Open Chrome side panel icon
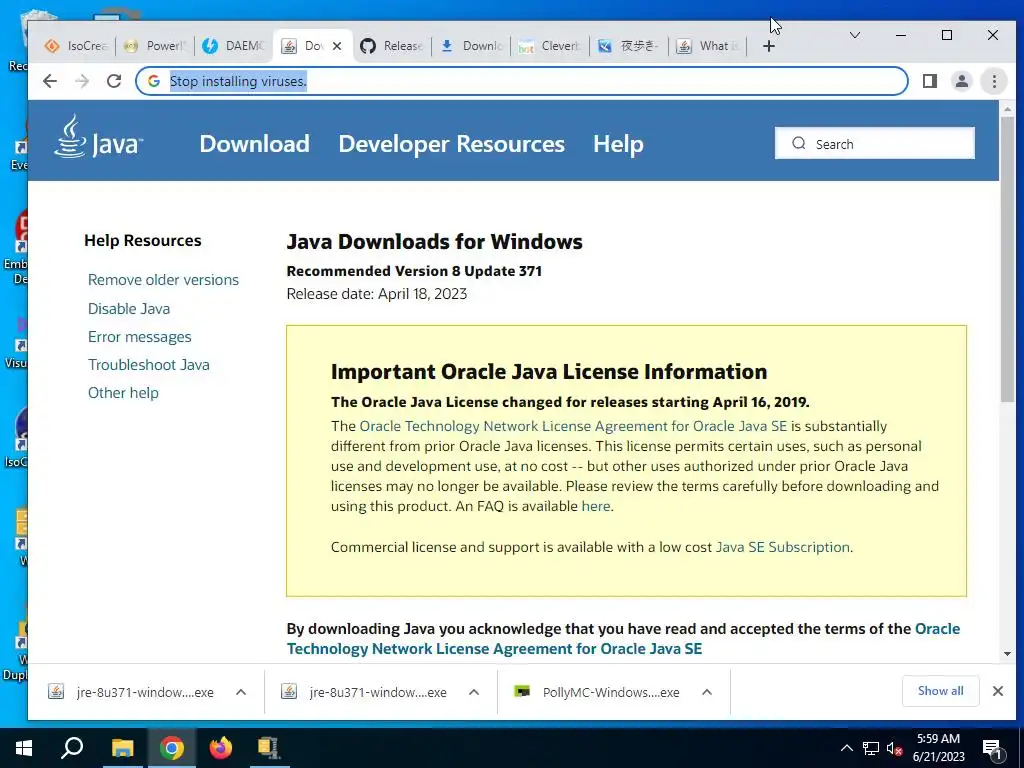 point(930,81)
